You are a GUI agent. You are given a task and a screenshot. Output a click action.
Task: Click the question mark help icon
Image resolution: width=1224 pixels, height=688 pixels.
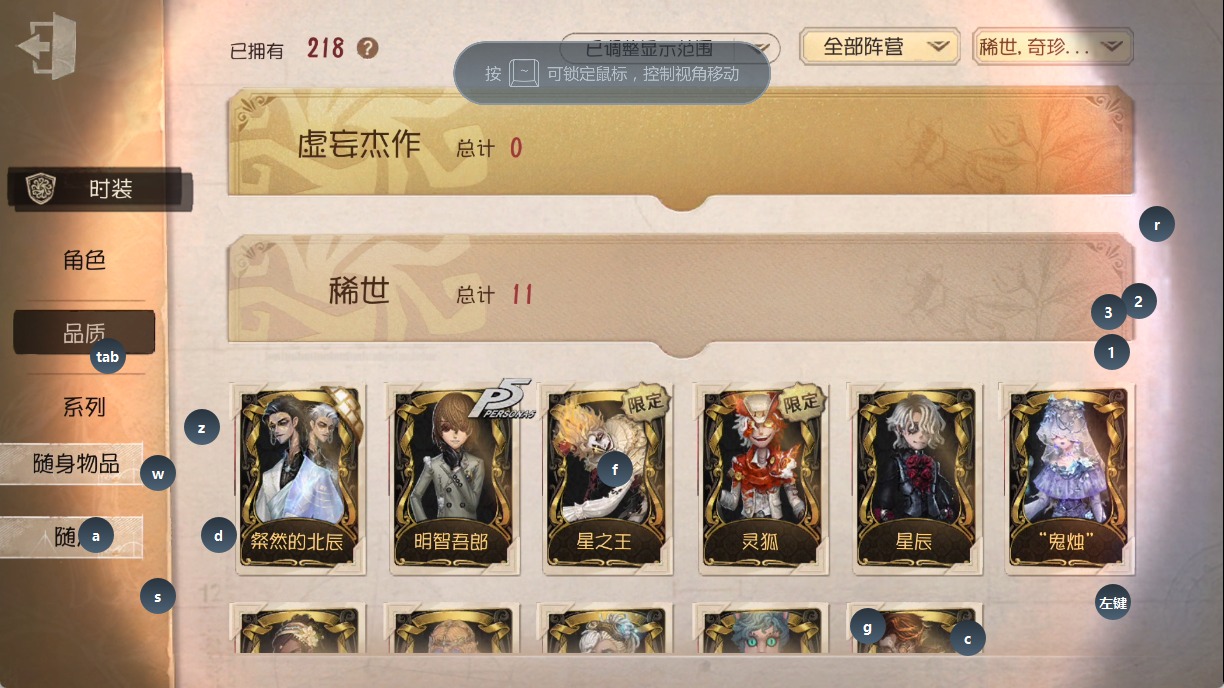click(x=368, y=48)
